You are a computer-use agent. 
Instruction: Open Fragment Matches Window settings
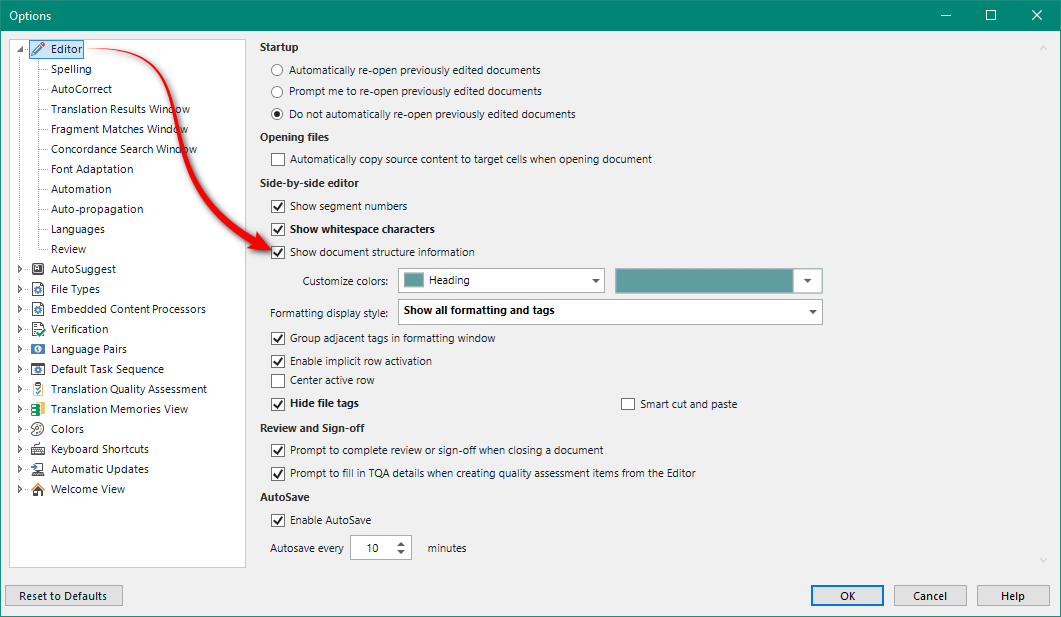tap(119, 129)
